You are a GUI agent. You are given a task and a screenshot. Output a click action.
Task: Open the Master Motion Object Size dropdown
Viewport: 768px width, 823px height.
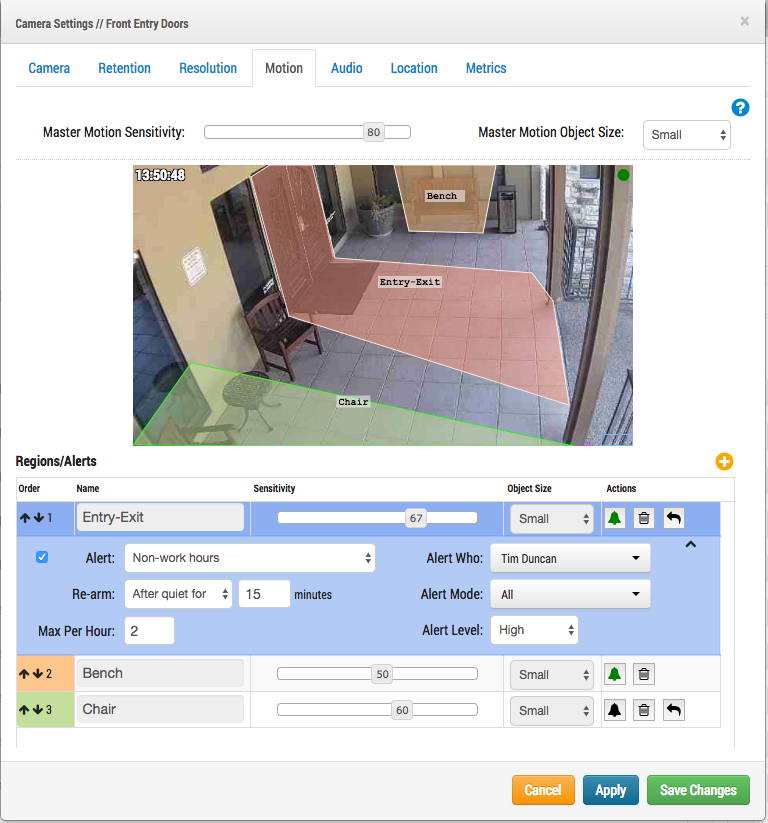point(687,135)
